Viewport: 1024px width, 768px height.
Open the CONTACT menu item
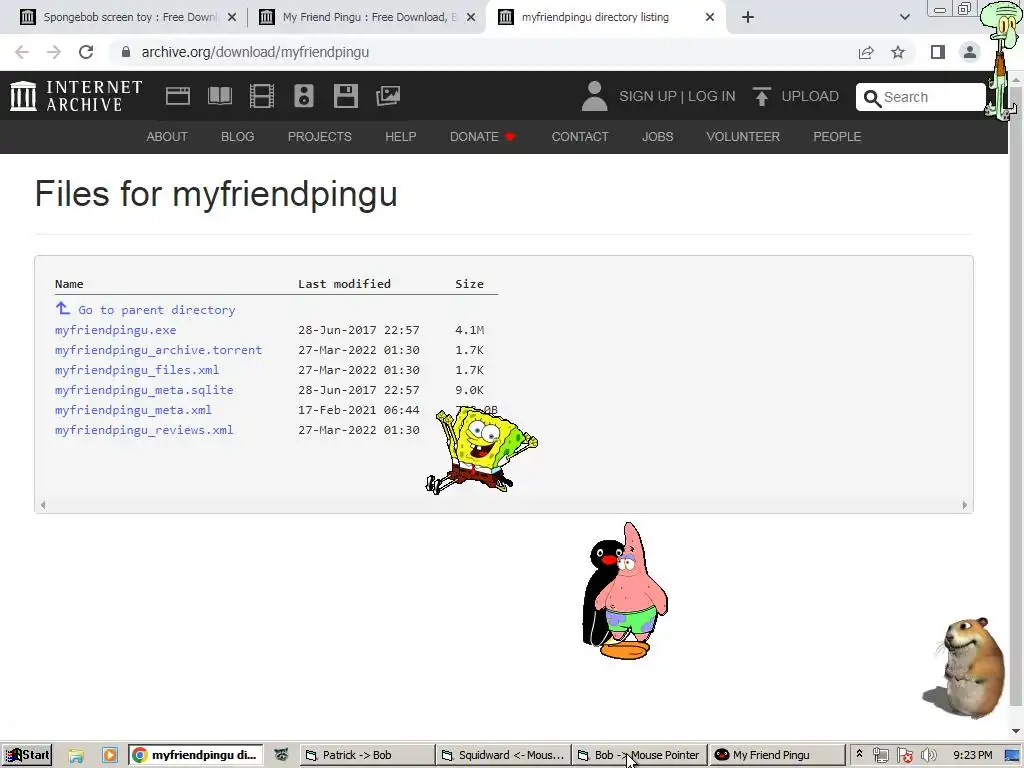click(580, 136)
